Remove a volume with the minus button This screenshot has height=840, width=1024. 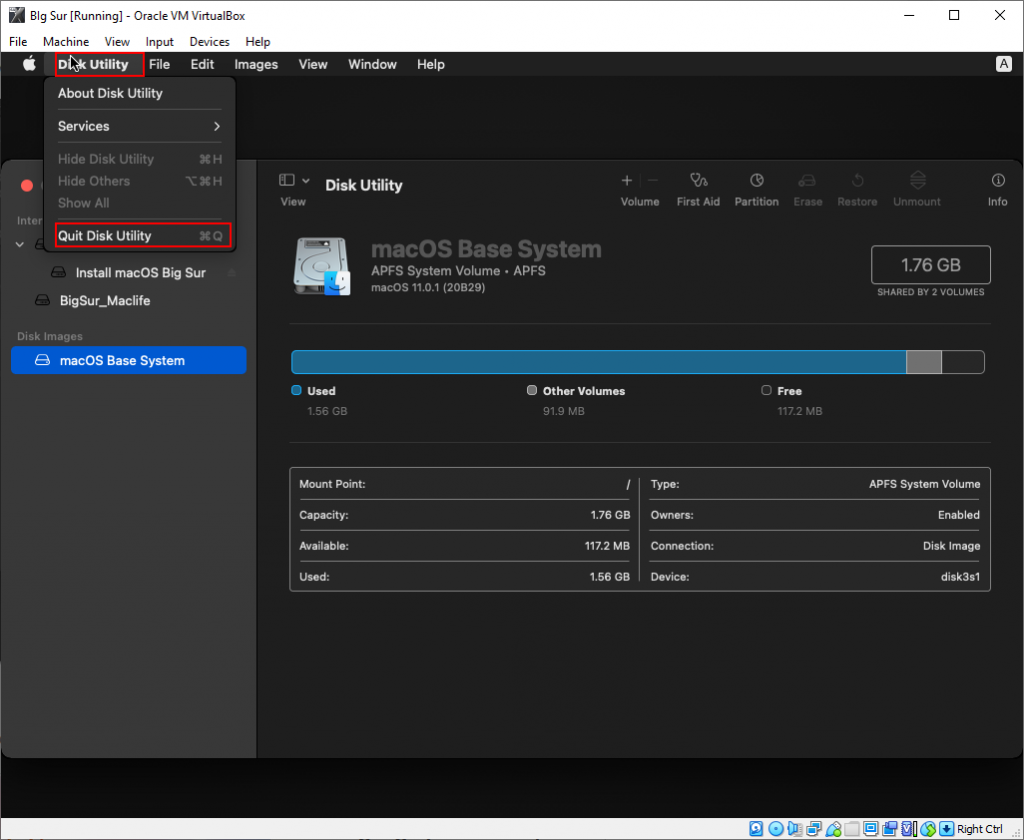click(651, 183)
